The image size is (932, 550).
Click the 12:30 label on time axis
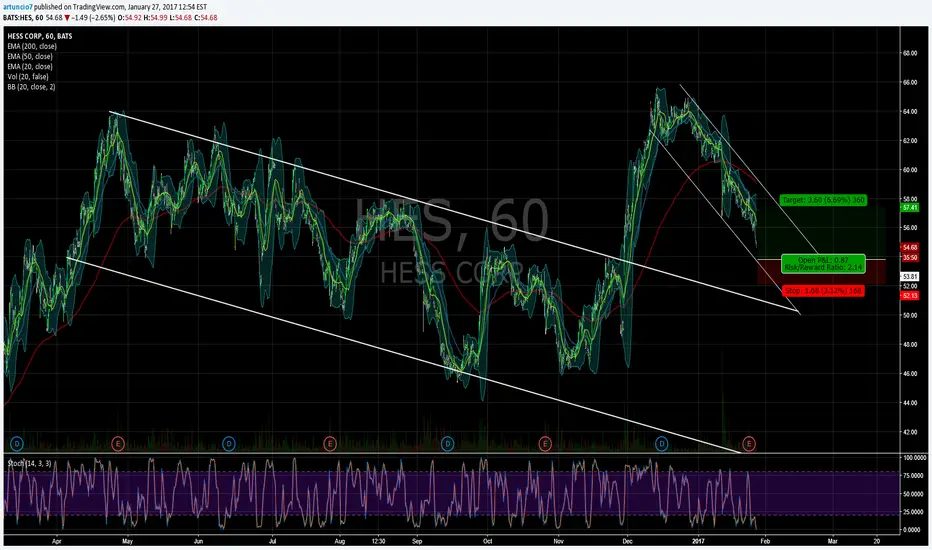[378, 541]
